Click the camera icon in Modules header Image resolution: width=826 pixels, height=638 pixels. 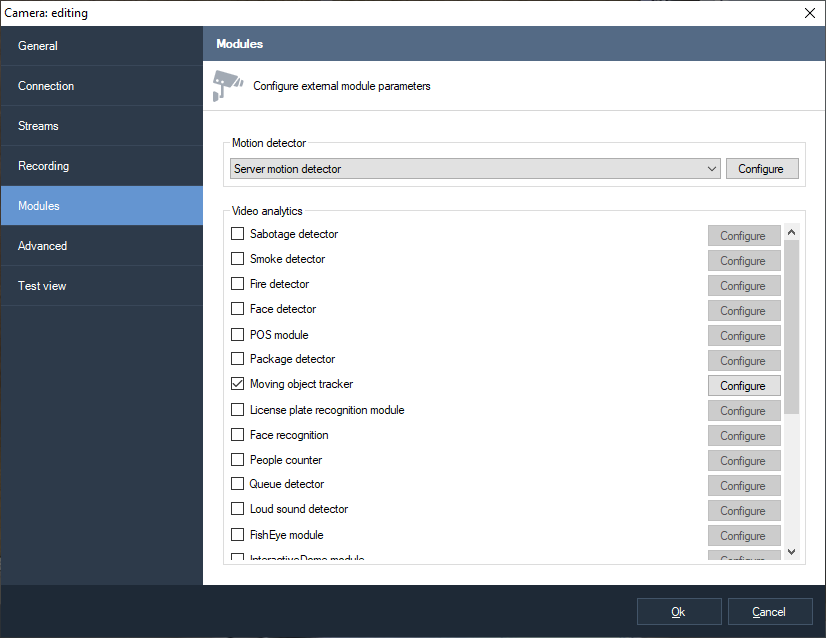228,86
